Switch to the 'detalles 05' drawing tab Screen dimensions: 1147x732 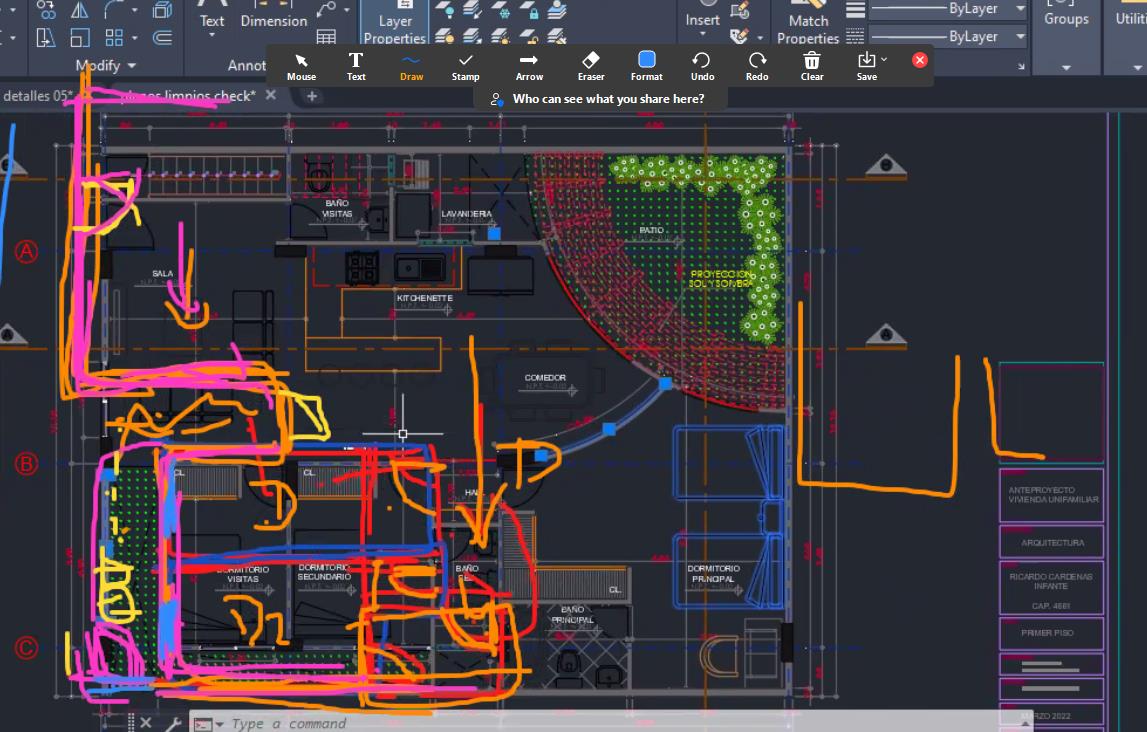[38, 96]
